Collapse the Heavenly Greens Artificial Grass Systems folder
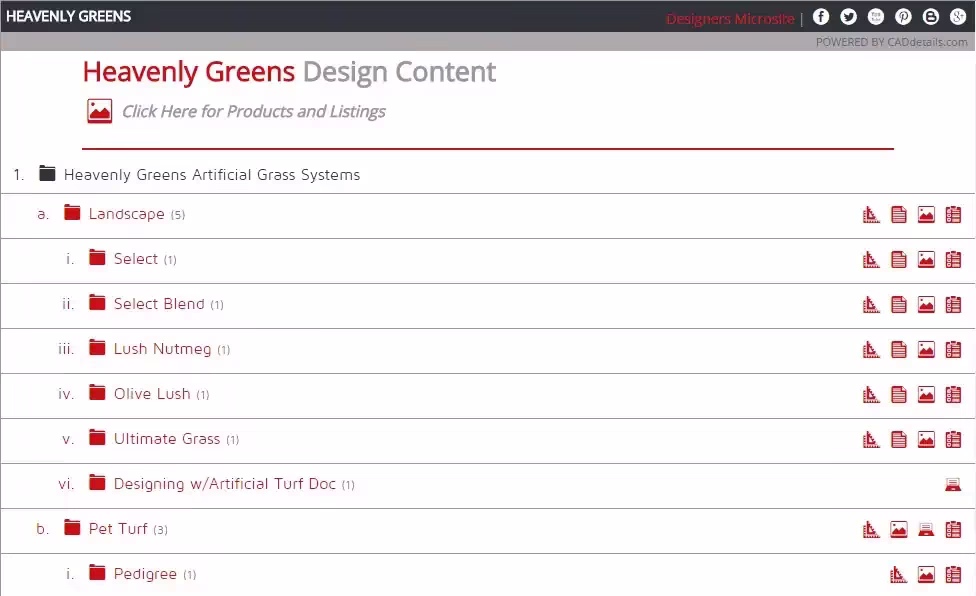 [47, 173]
